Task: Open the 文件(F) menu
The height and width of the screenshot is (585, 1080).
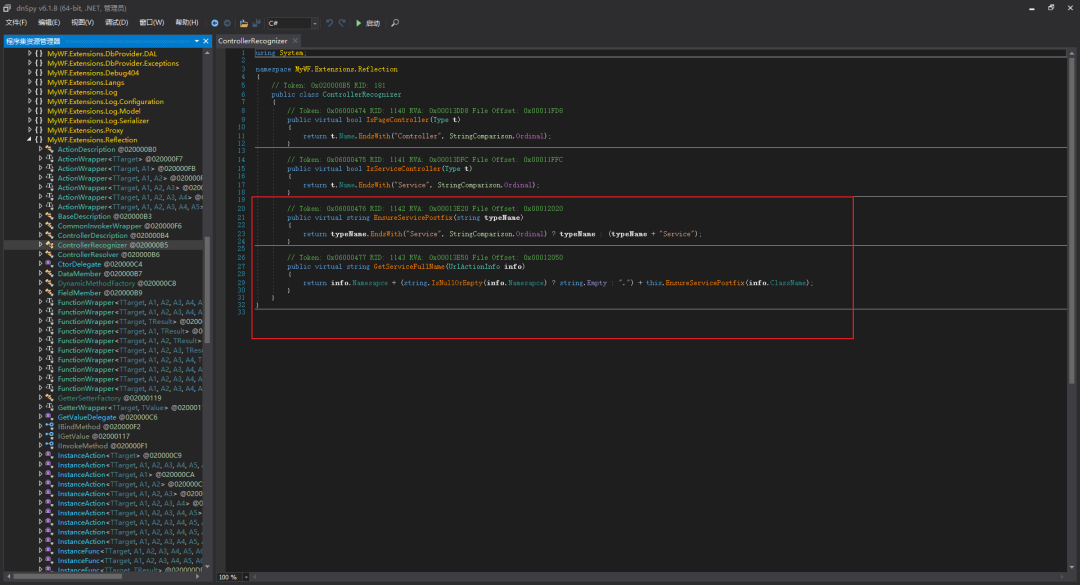Action: pos(16,23)
